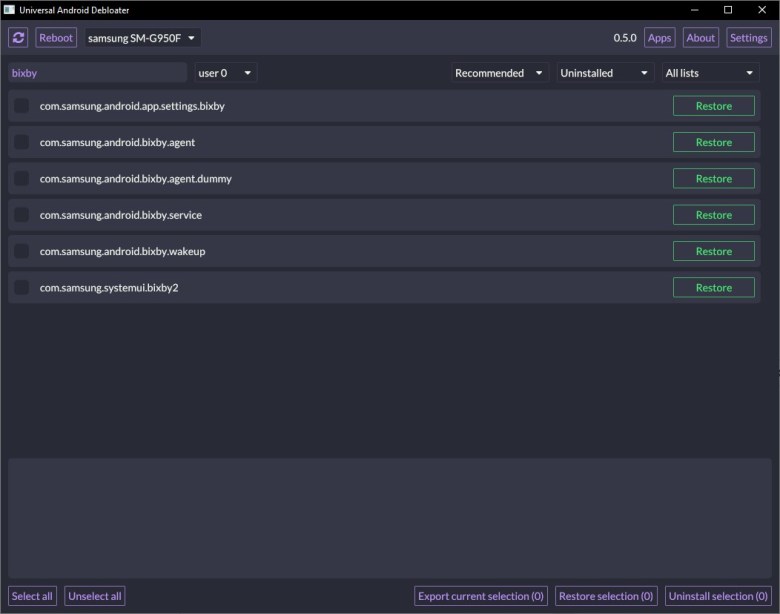Go to Settings
Image resolution: width=780 pixels, height=614 pixels.
[749, 38]
